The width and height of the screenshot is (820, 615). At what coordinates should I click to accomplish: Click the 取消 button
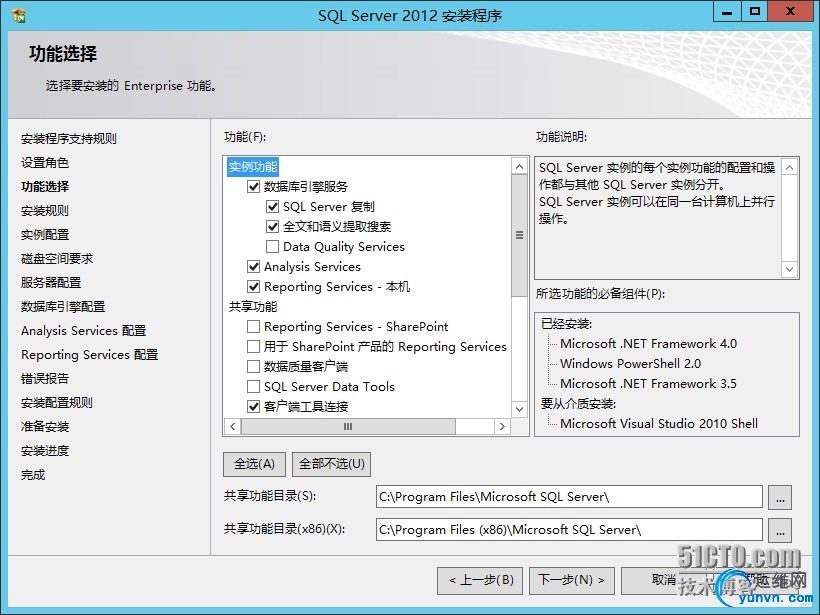click(x=664, y=580)
